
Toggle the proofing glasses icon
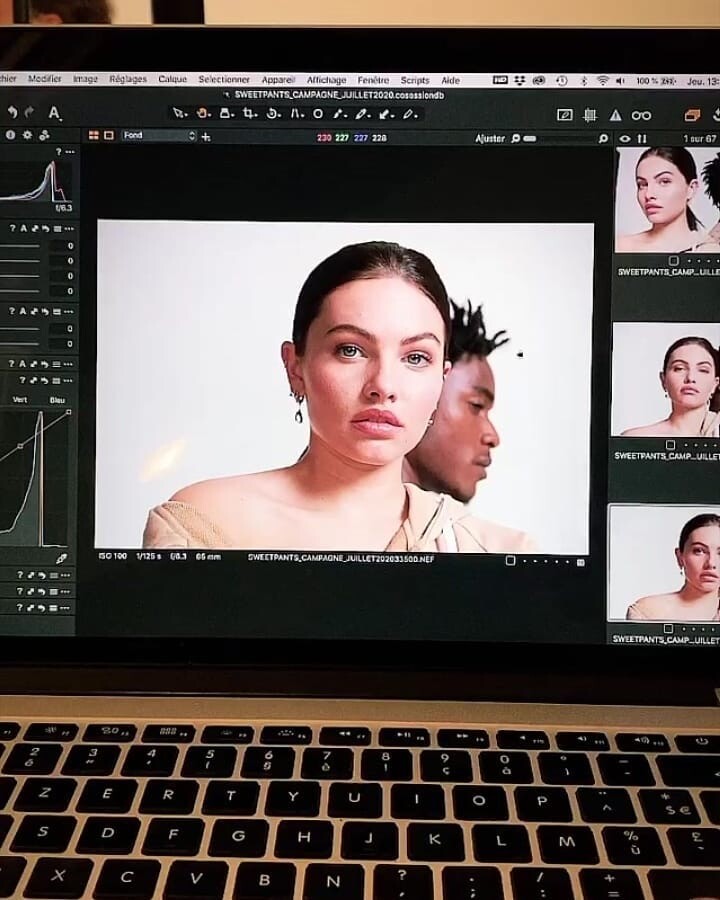click(x=641, y=116)
